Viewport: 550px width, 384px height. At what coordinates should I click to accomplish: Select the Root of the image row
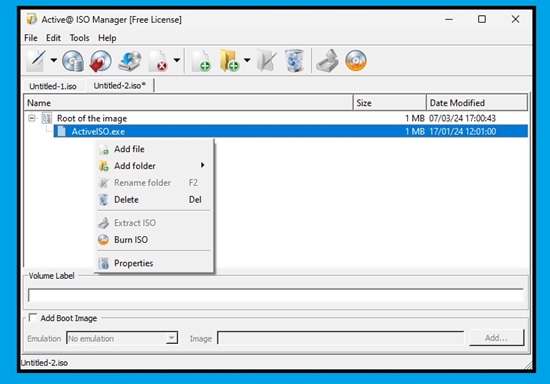276,118
